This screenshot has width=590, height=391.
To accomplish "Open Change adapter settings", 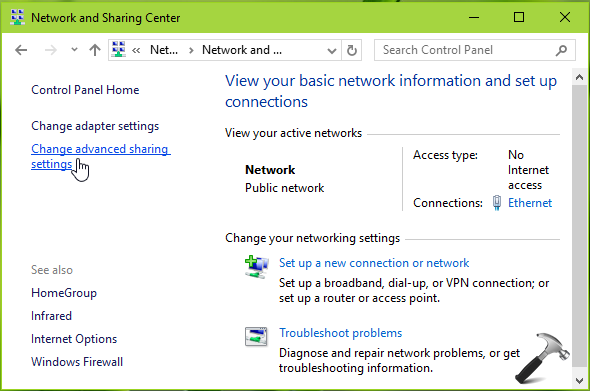I will [x=95, y=126].
